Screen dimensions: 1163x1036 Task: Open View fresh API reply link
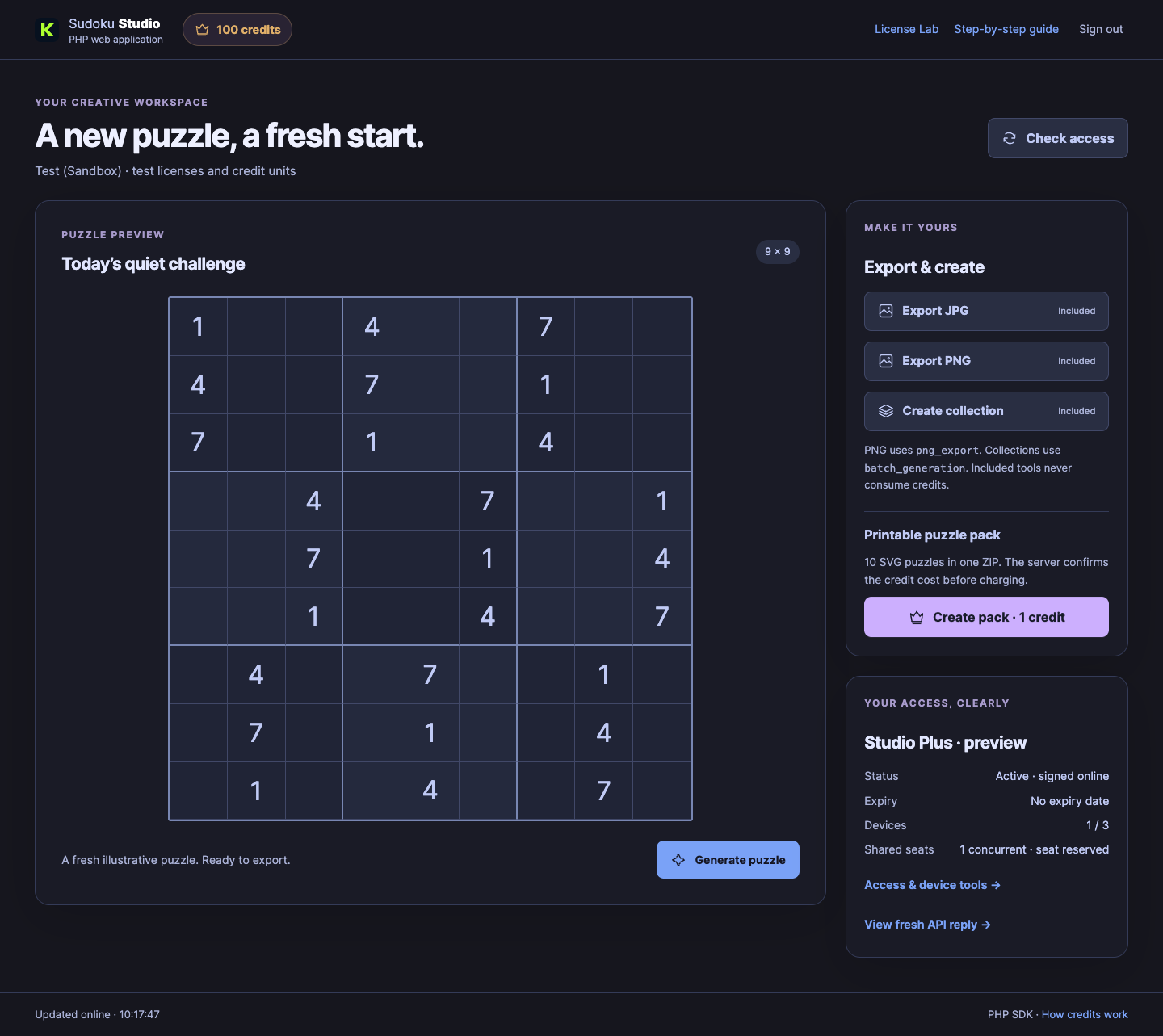tap(927, 925)
